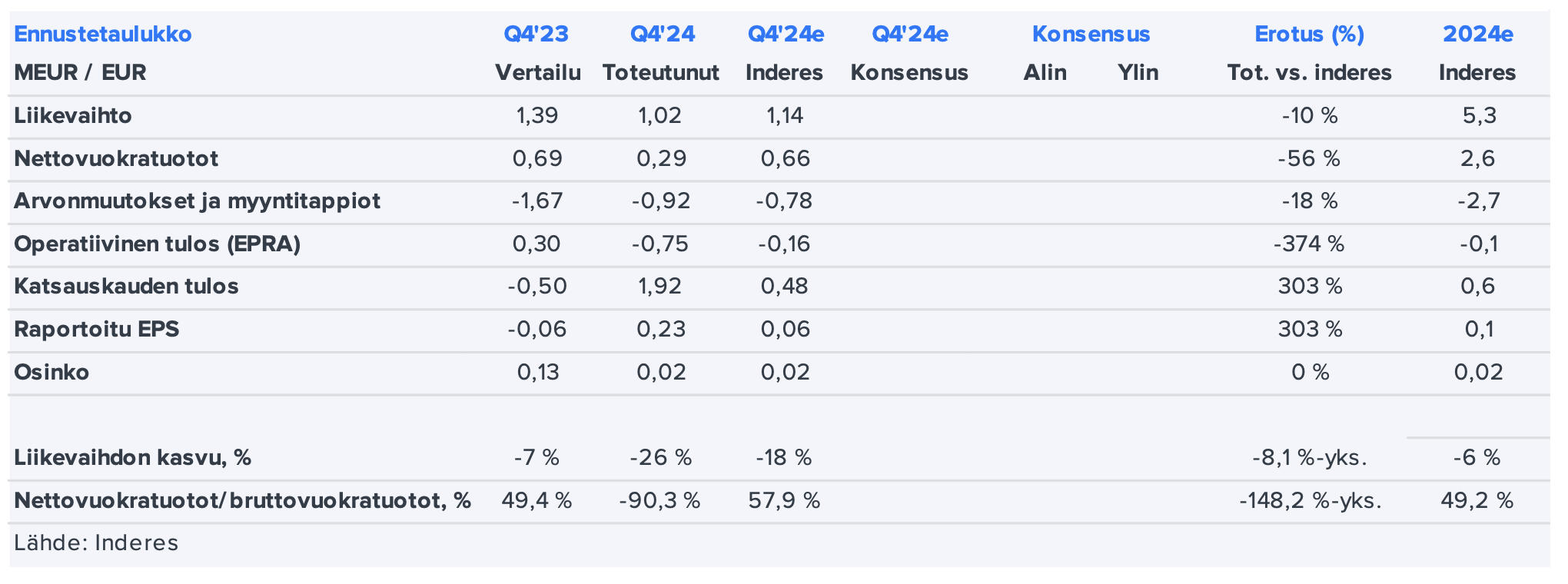
Task: Click the Raportoitu EPS row label
Action: (x=96, y=330)
